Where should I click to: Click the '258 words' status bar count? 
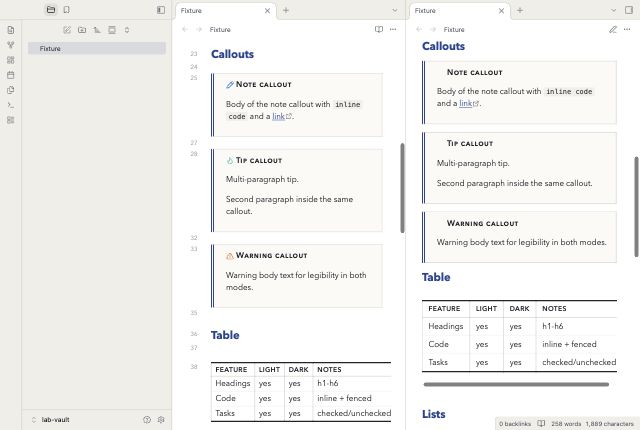(x=566, y=424)
